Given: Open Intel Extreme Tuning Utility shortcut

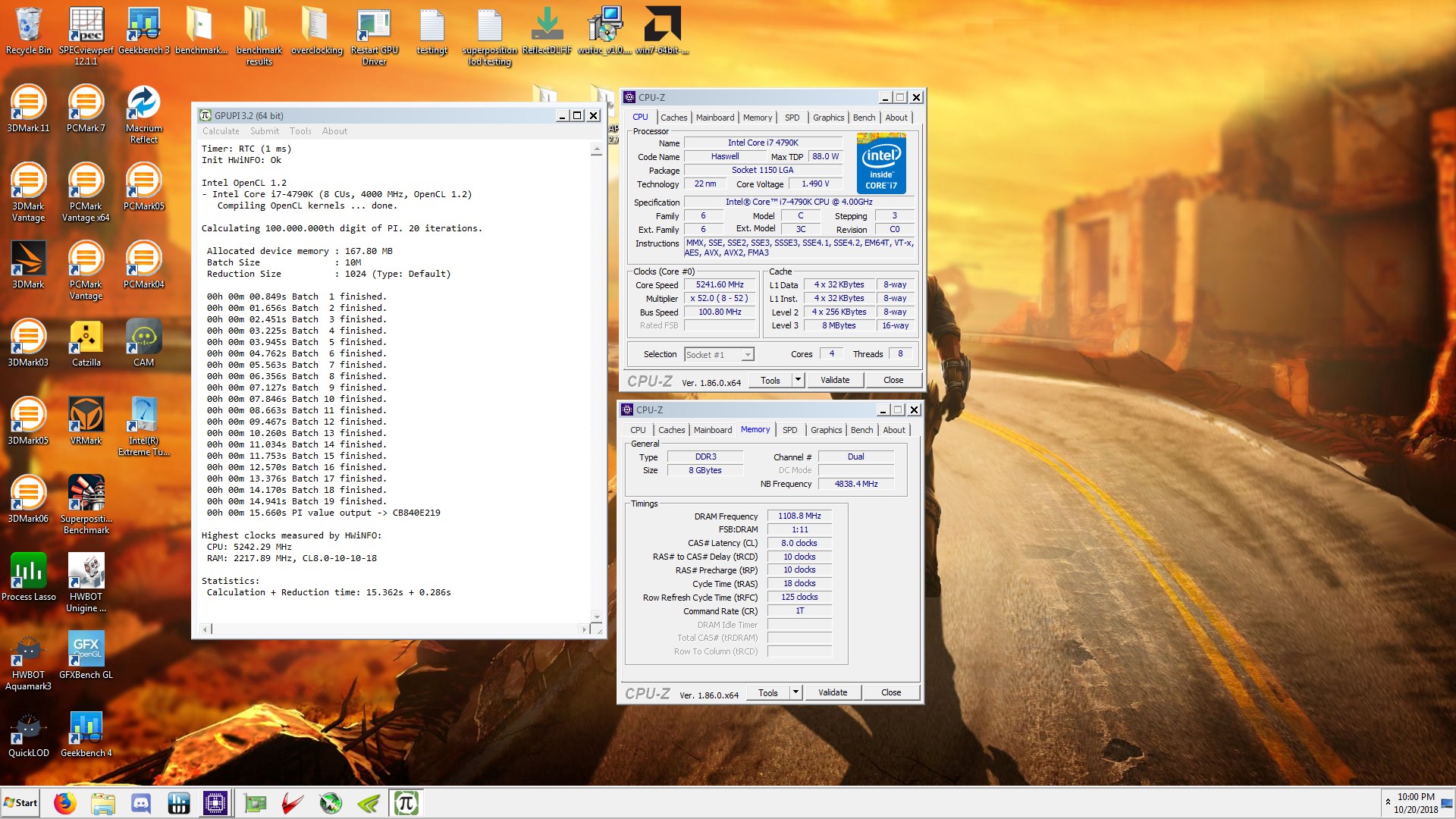Looking at the screenshot, I should (143, 426).
